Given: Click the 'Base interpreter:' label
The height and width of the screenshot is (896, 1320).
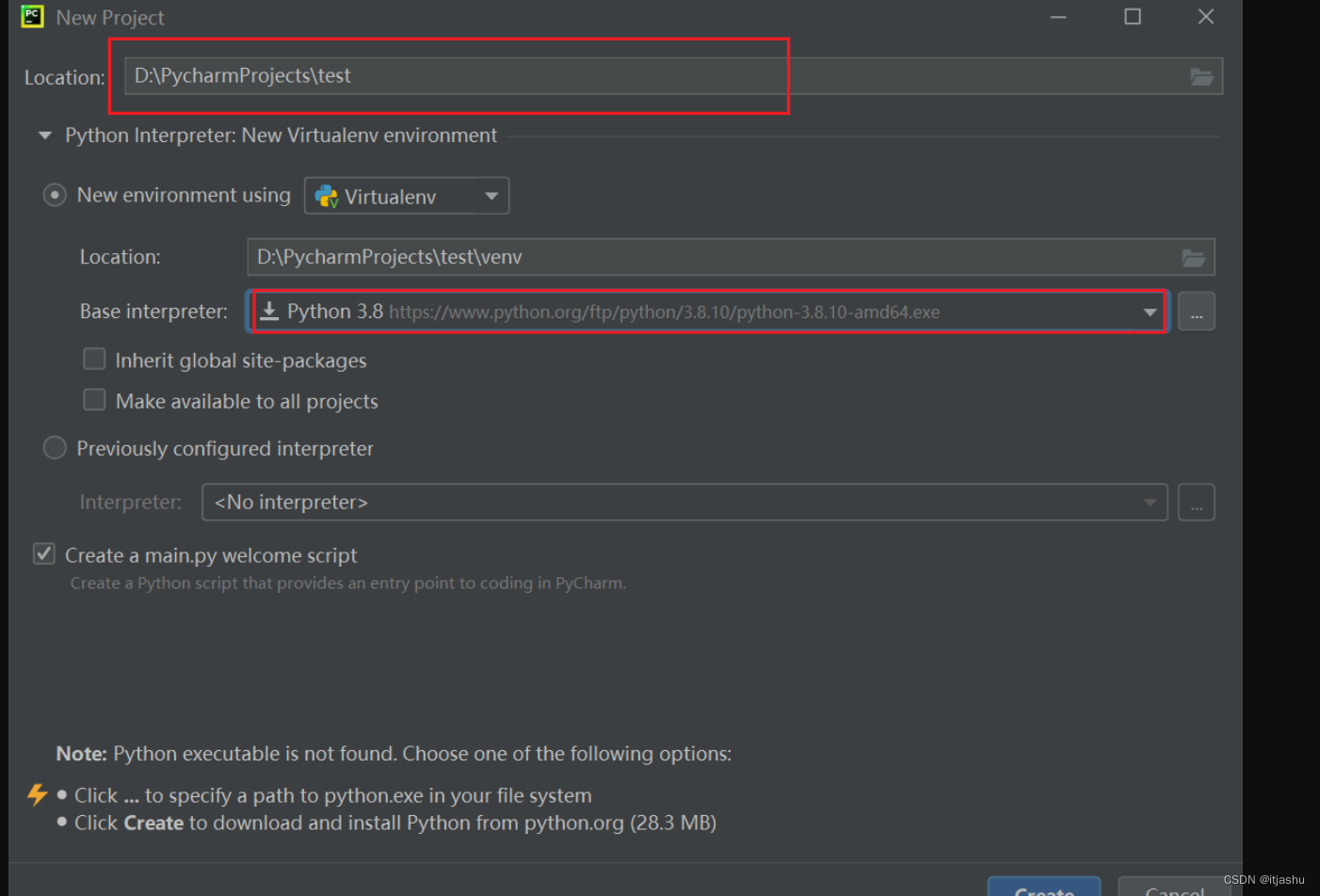Looking at the screenshot, I should click(x=153, y=312).
